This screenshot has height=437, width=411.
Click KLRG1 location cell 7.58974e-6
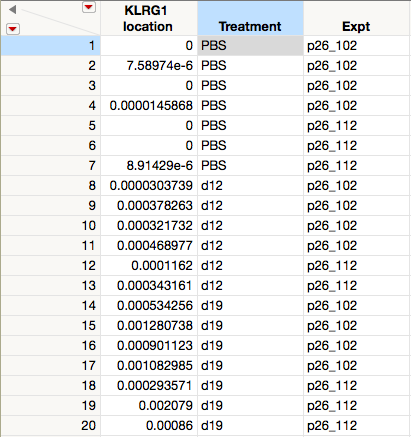click(x=149, y=66)
